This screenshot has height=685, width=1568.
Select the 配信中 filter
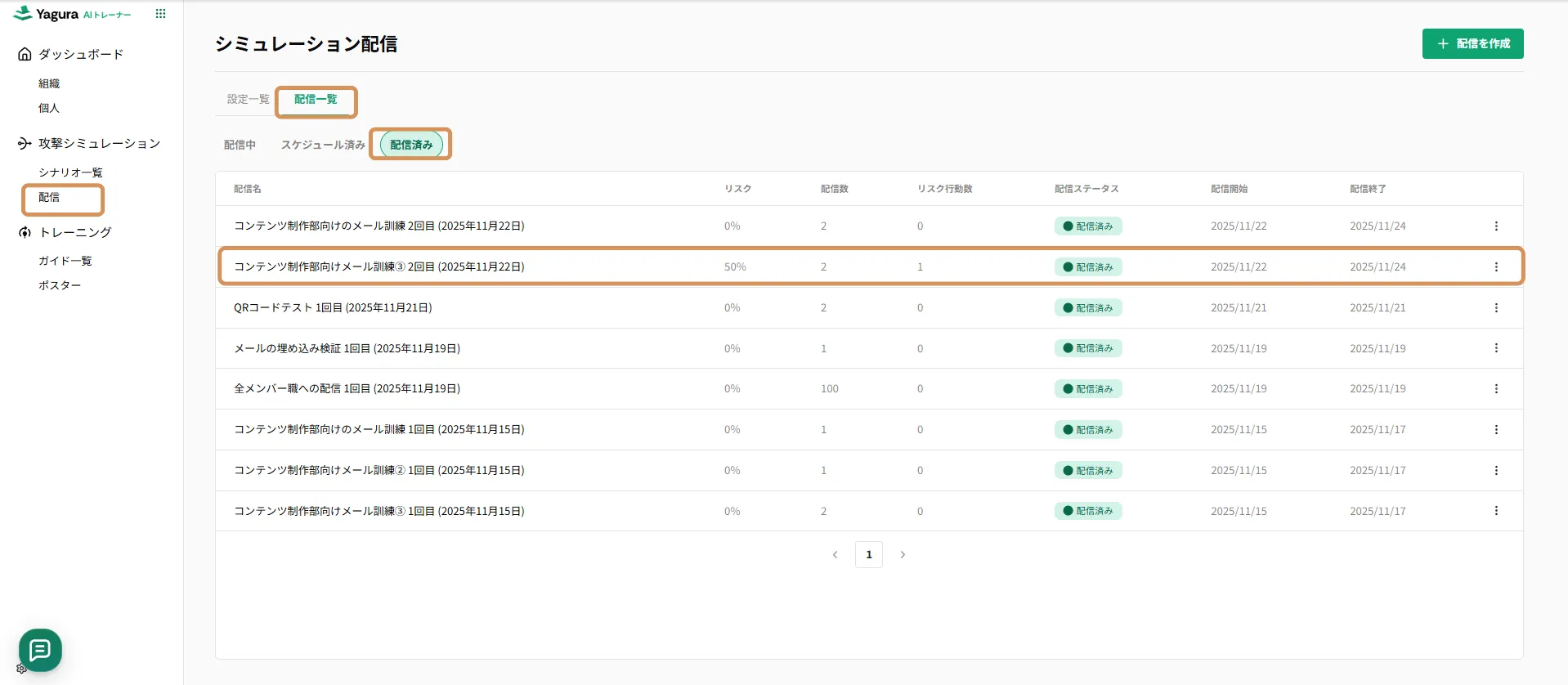240,145
